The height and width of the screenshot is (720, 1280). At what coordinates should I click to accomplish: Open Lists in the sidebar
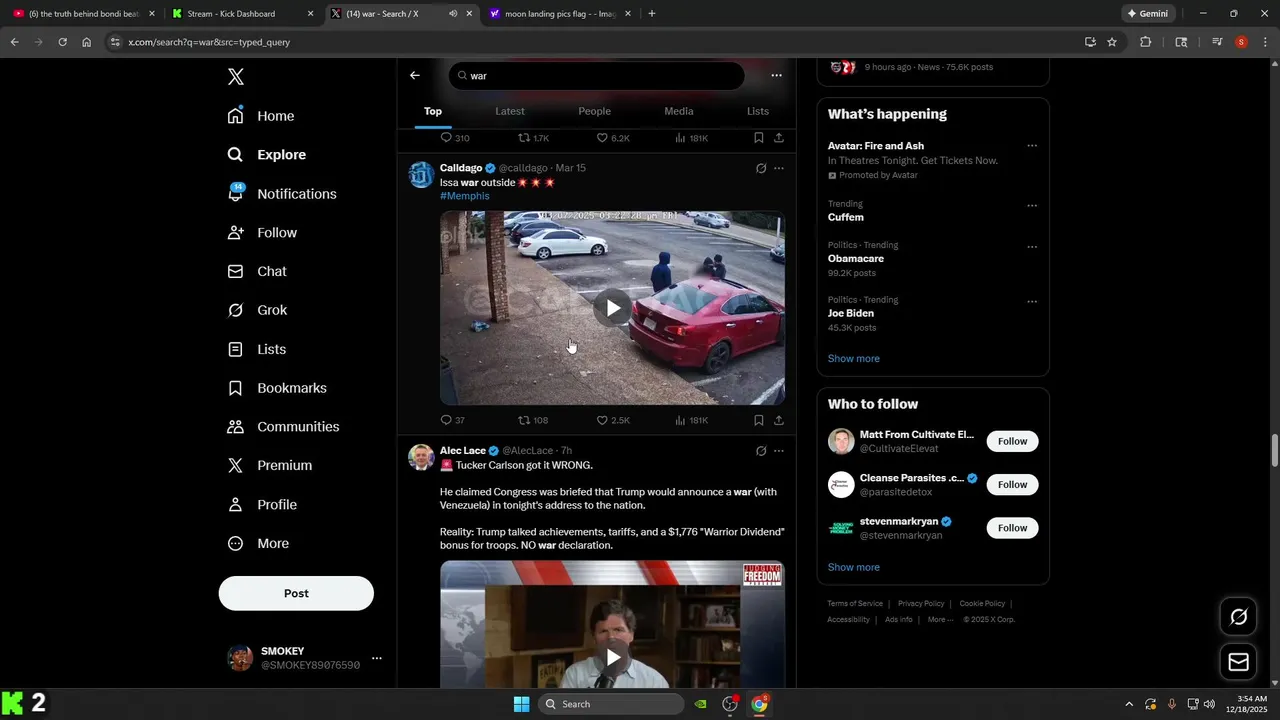point(257,349)
